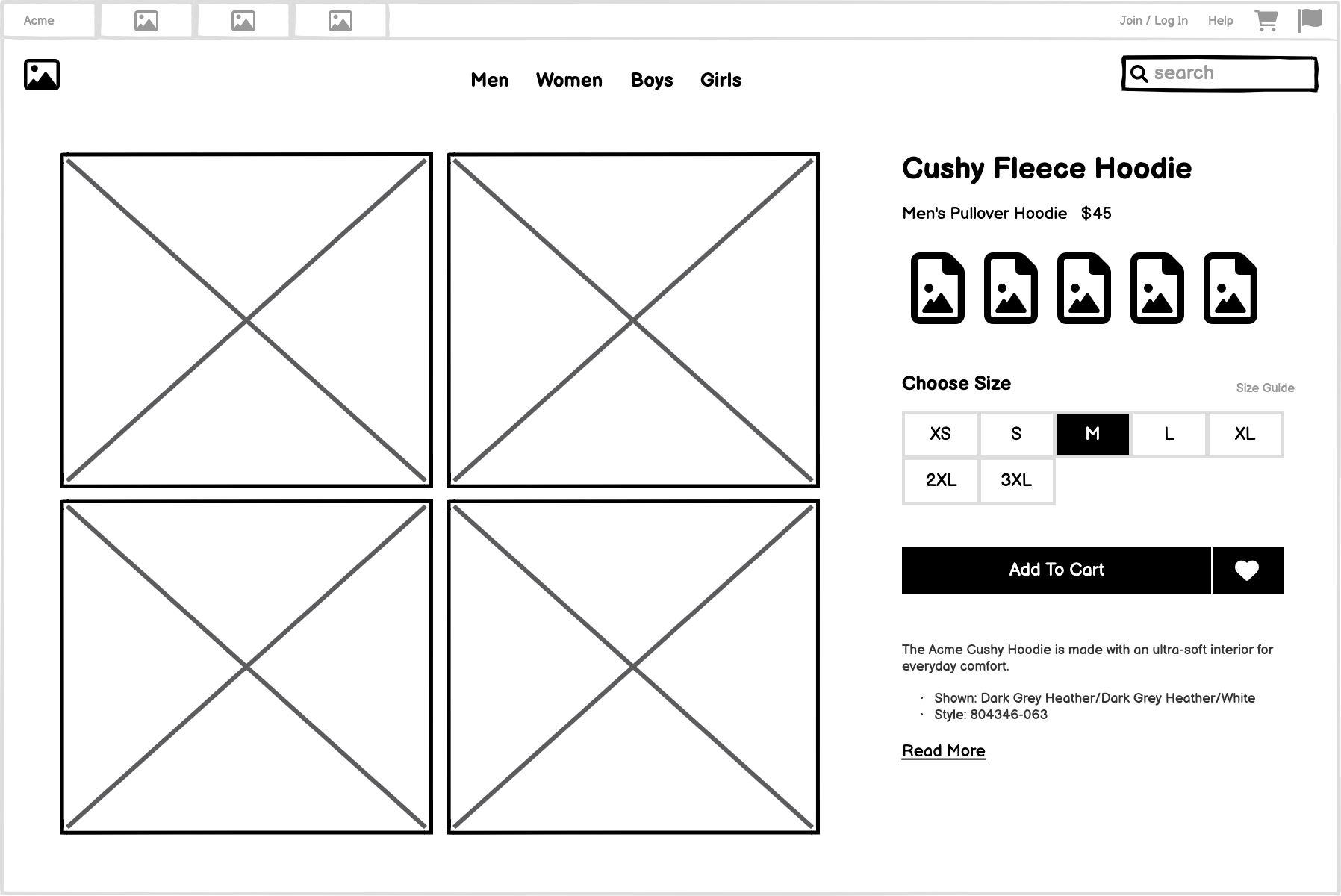Switch to the Acme browser tab

[x=36, y=20]
